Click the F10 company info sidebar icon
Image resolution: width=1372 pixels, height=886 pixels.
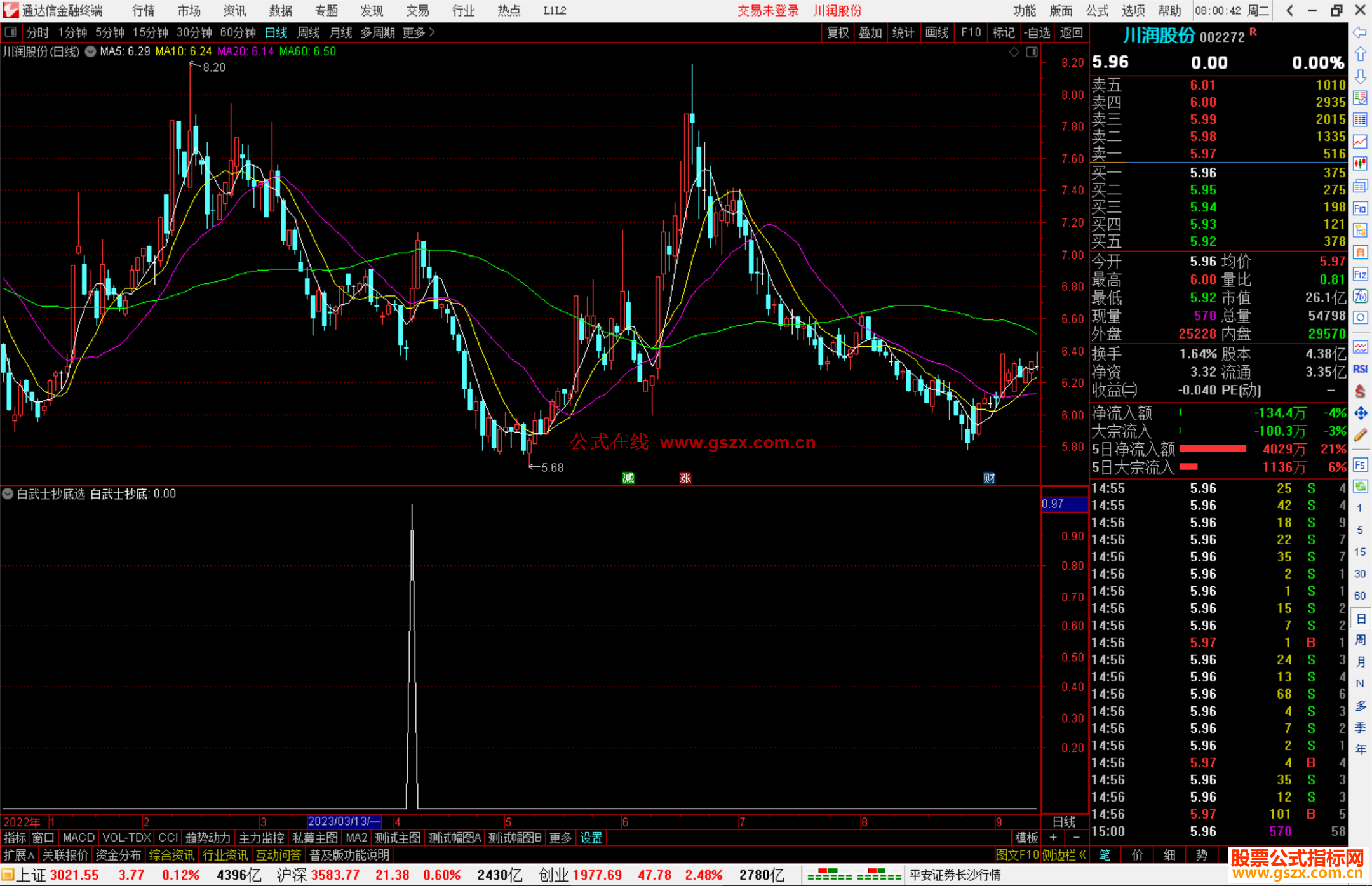click(x=1360, y=208)
